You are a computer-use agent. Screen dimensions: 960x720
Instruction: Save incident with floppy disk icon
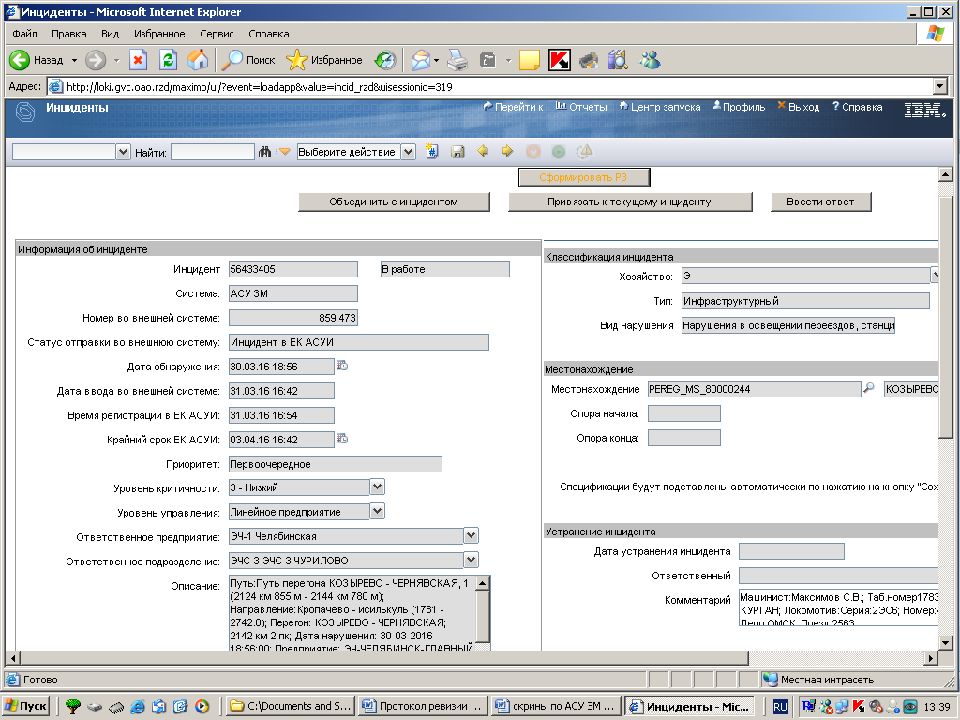click(x=457, y=151)
